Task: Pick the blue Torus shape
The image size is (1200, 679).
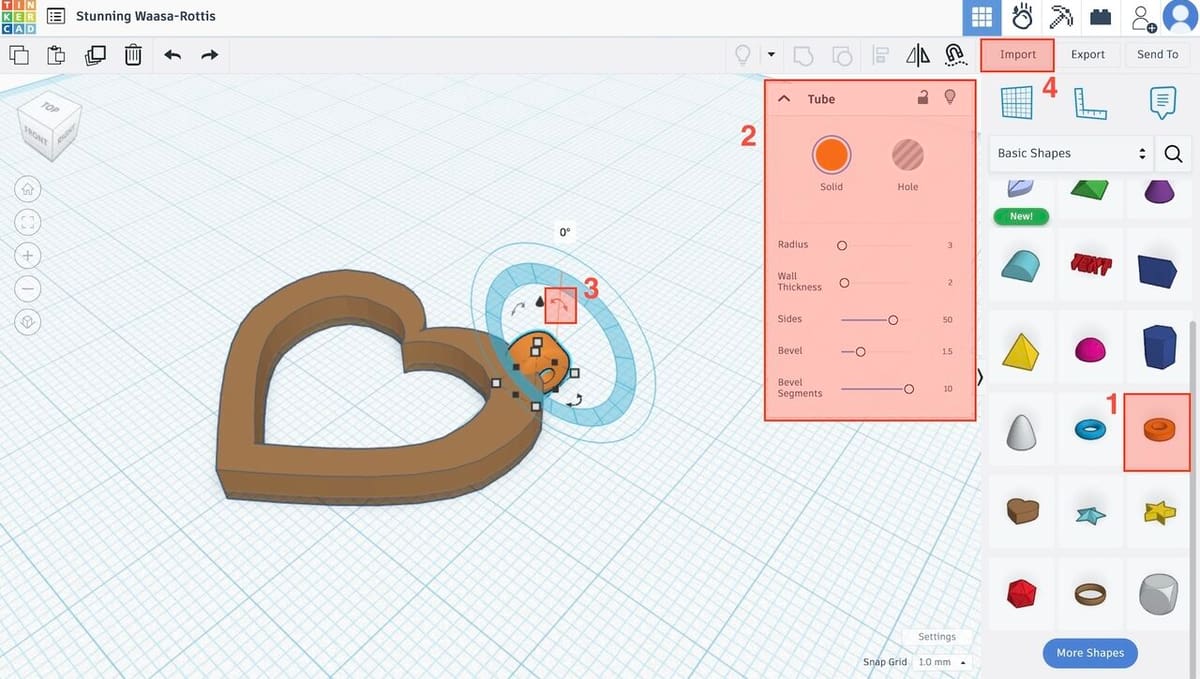Action: pyautogui.click(x=1090, y=430)
